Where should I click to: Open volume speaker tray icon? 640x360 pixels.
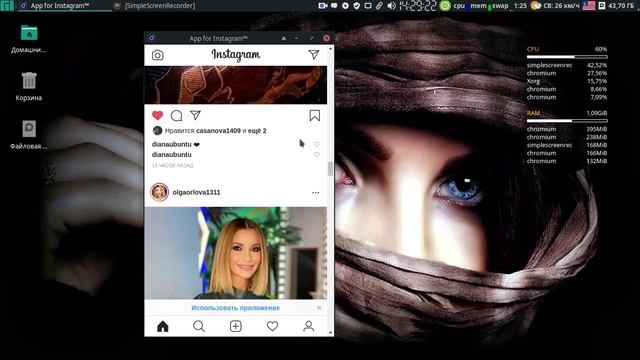click(x=391, y=6)
